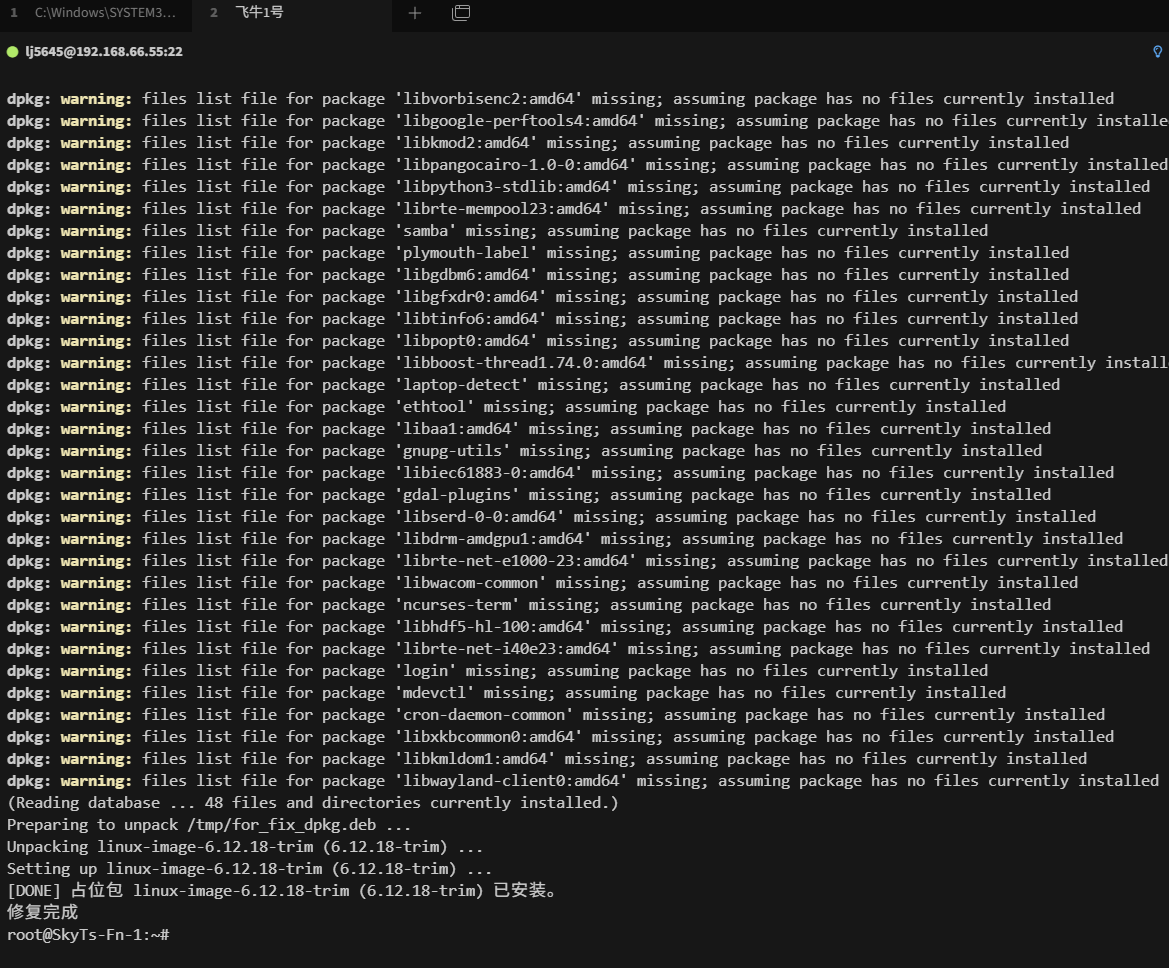Click the 'librte-net-i40e23:amd64' package name
This screenshot has width=1169, height=968.
[506, 649]
